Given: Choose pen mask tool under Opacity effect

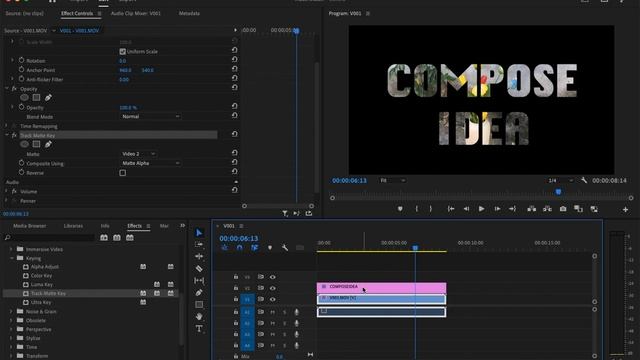Looking at the screenshot, I should pyautogui.click(x=48, y=98).
